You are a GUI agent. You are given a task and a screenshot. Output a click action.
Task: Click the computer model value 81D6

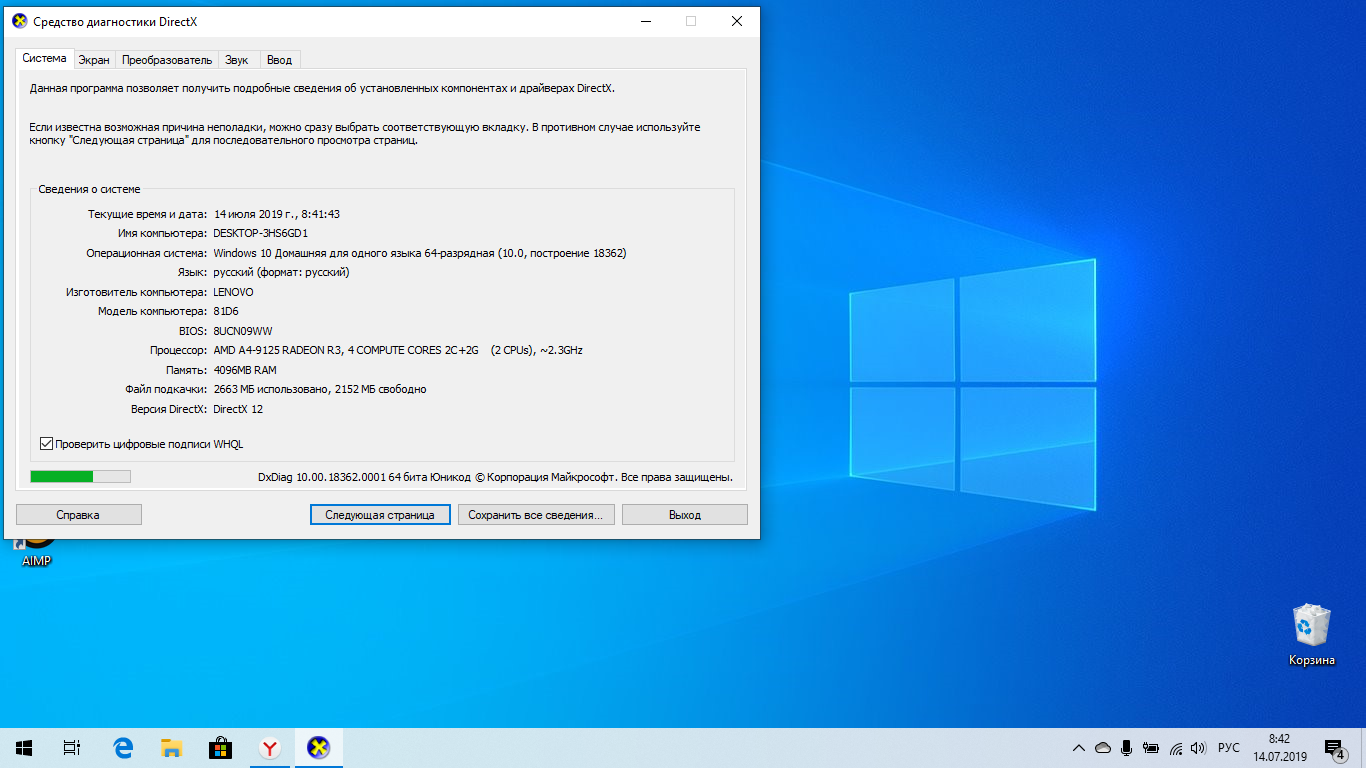pyautogui.click(x=227, y=311)
